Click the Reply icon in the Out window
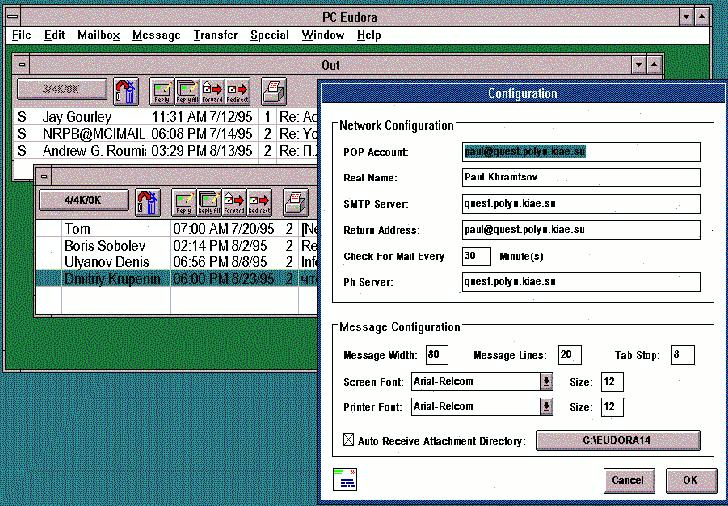Image resolution: width=728 pixels, height=506 pixels. coord(161,92)
